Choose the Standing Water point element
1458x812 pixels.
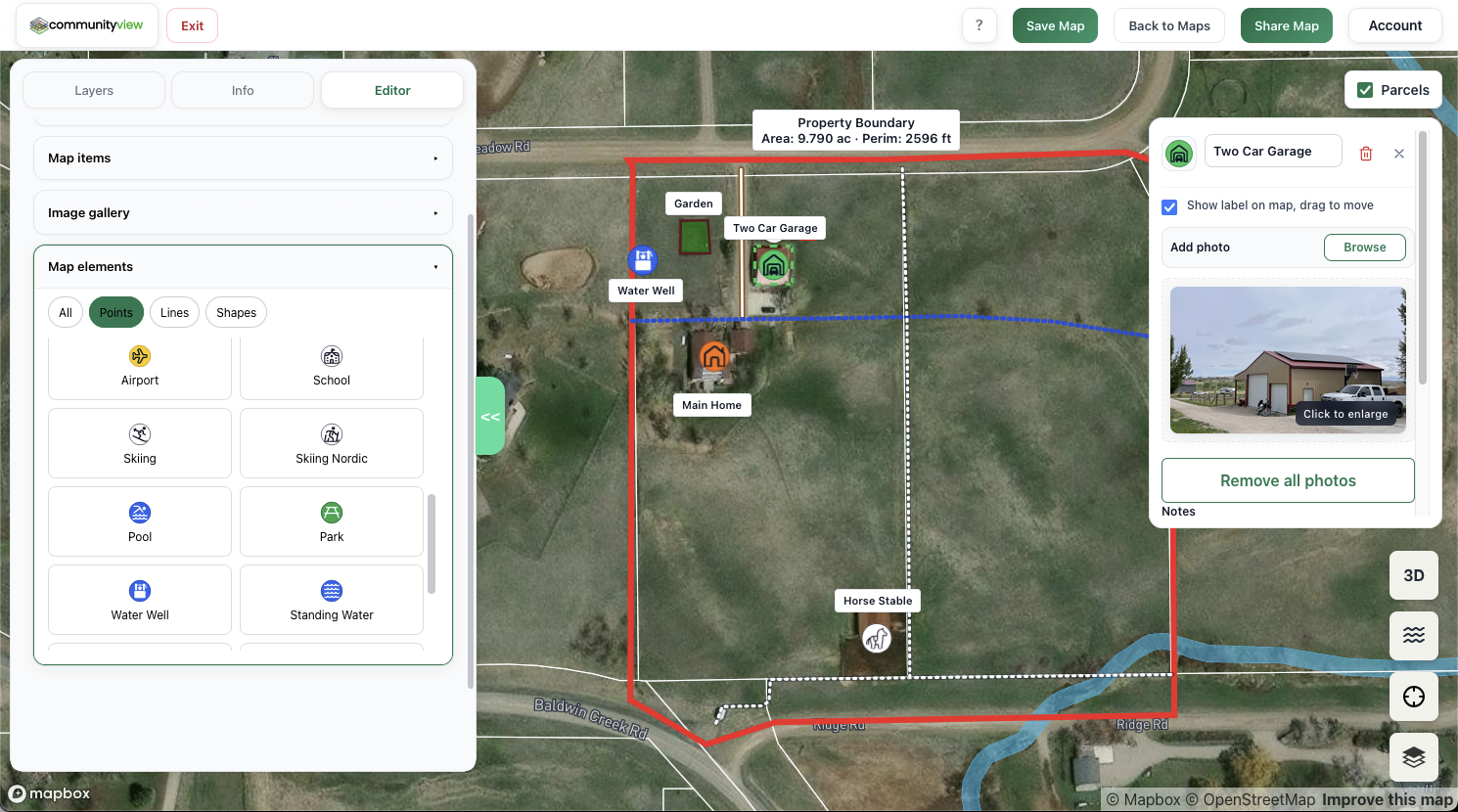click(x=332, y=600)
